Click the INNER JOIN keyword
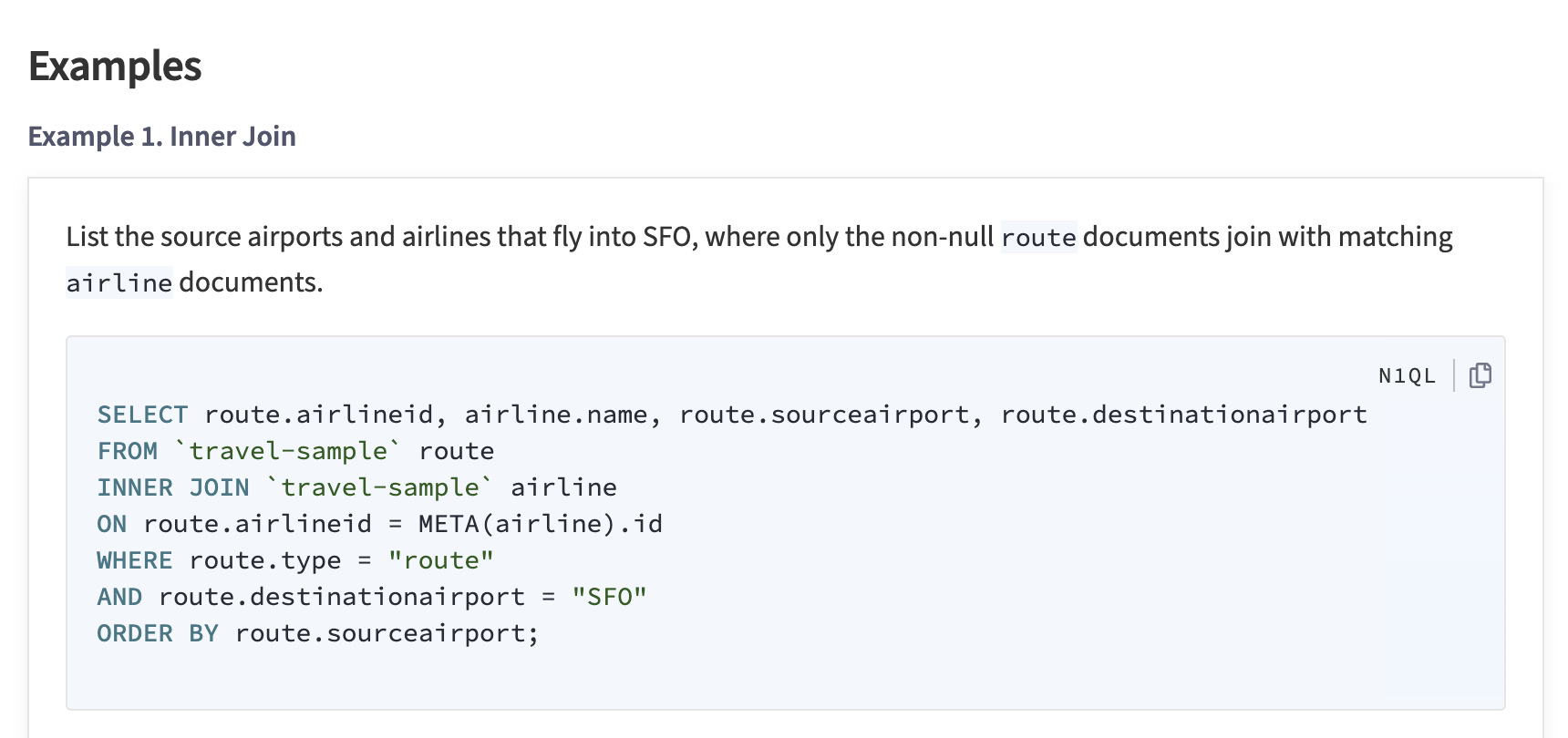The image size is (1568, 738). 172,487
